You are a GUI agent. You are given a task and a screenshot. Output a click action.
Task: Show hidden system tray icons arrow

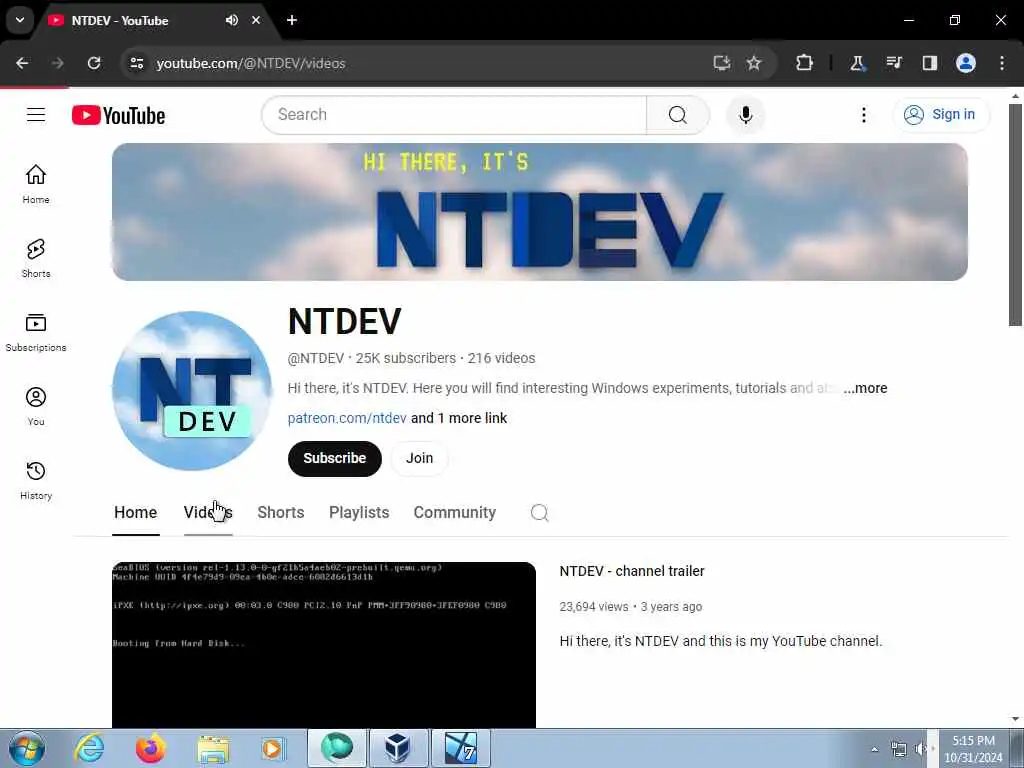pos(874,749)
